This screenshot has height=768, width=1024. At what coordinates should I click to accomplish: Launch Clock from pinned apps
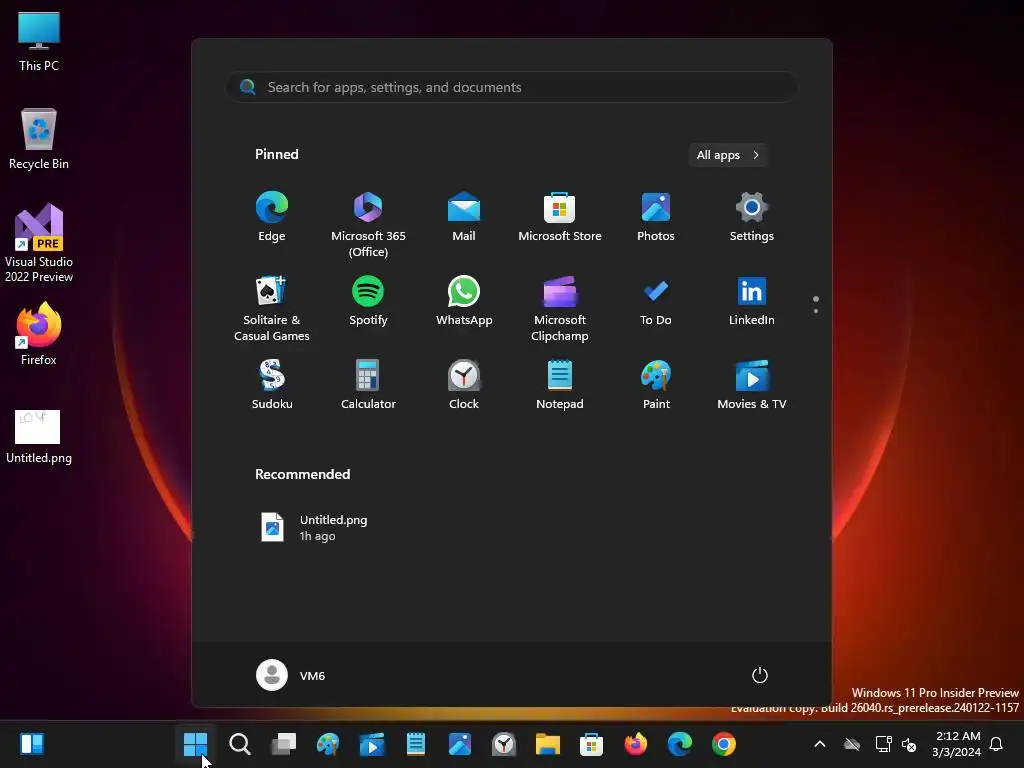pos(464,385)
